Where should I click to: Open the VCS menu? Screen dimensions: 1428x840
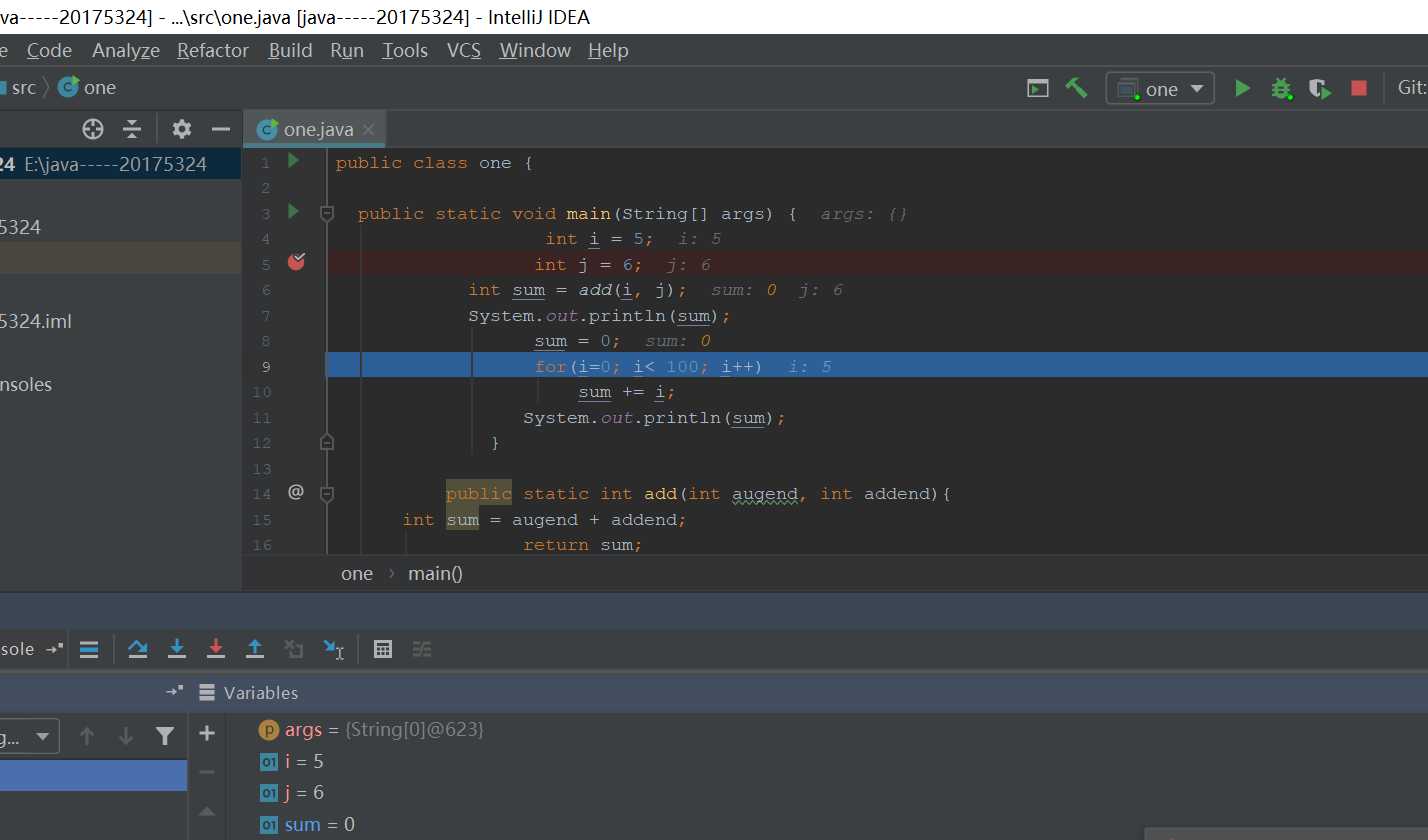pyautogui.click(x=464, y=50)
